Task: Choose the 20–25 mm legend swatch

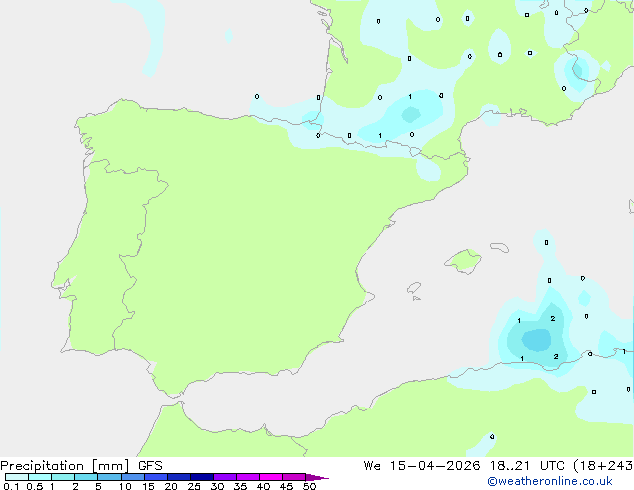Action: [x=179, y=477]
